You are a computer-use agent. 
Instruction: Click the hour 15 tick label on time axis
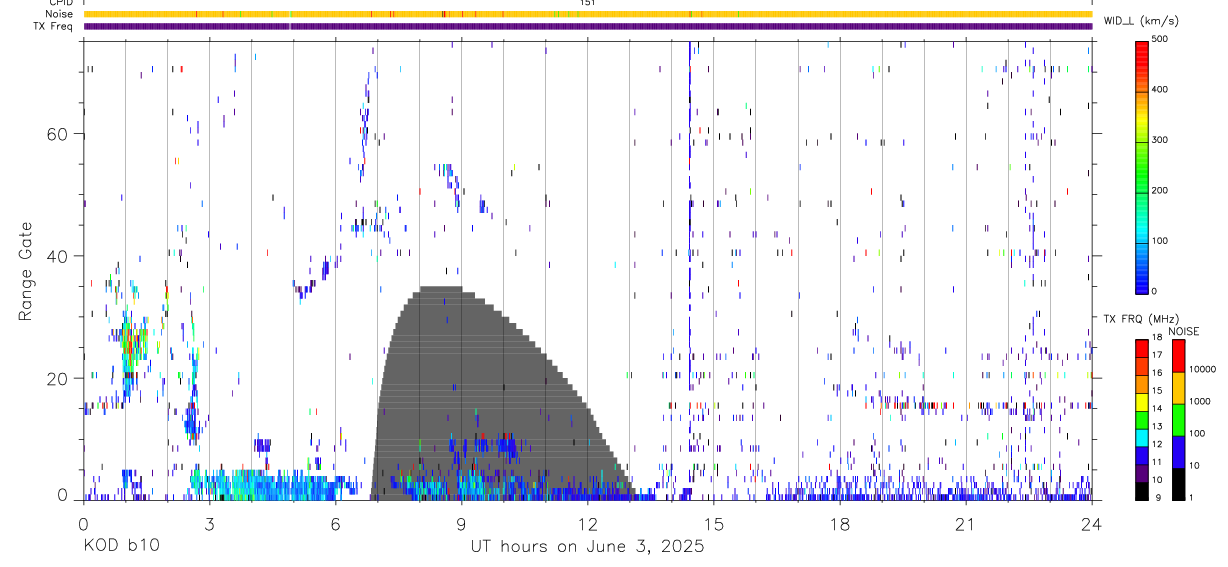[713, 523]
